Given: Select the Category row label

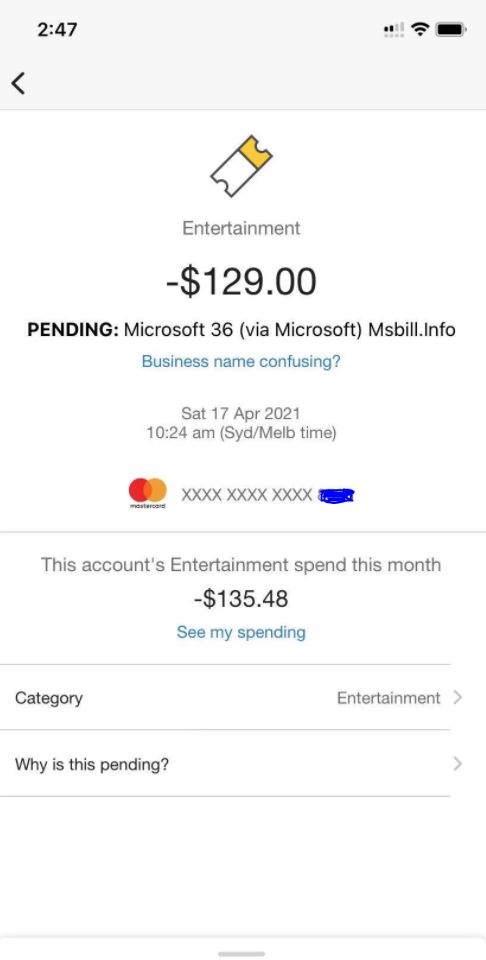Looking at the screenshot, I should (x=49, y=698).
